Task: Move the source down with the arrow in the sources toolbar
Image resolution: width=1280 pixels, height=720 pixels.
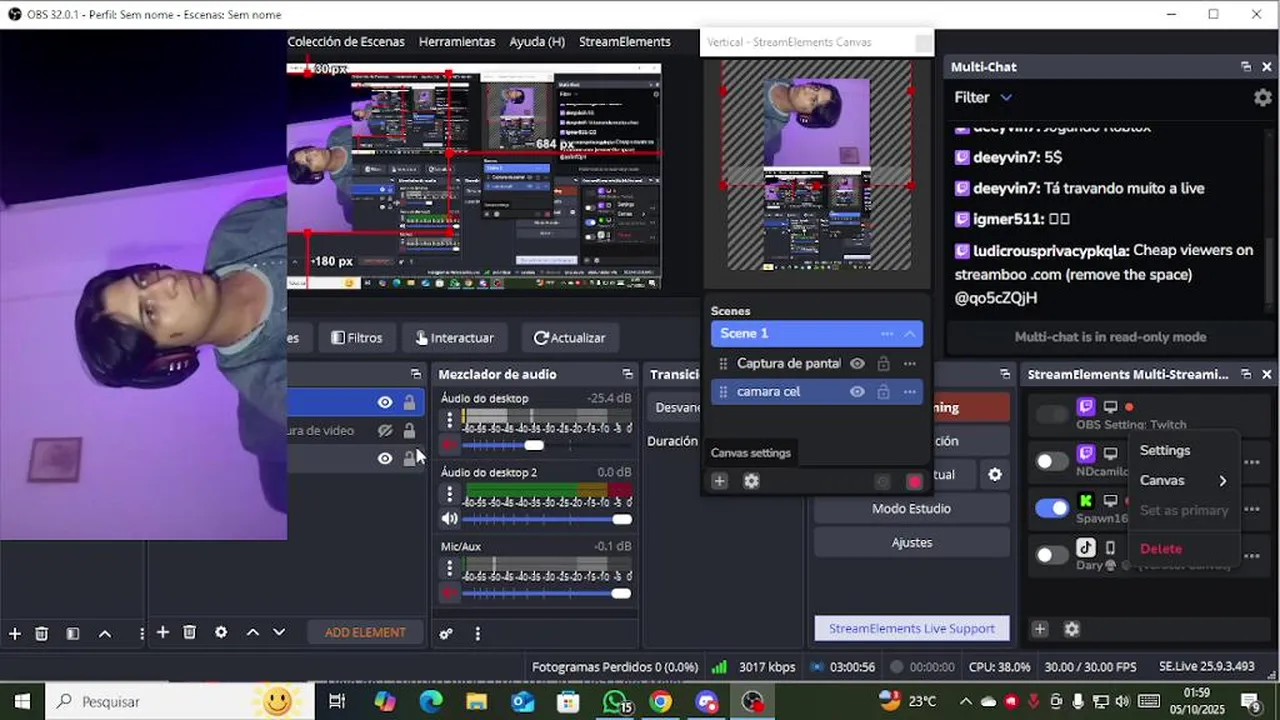Action: coord(279,632)
